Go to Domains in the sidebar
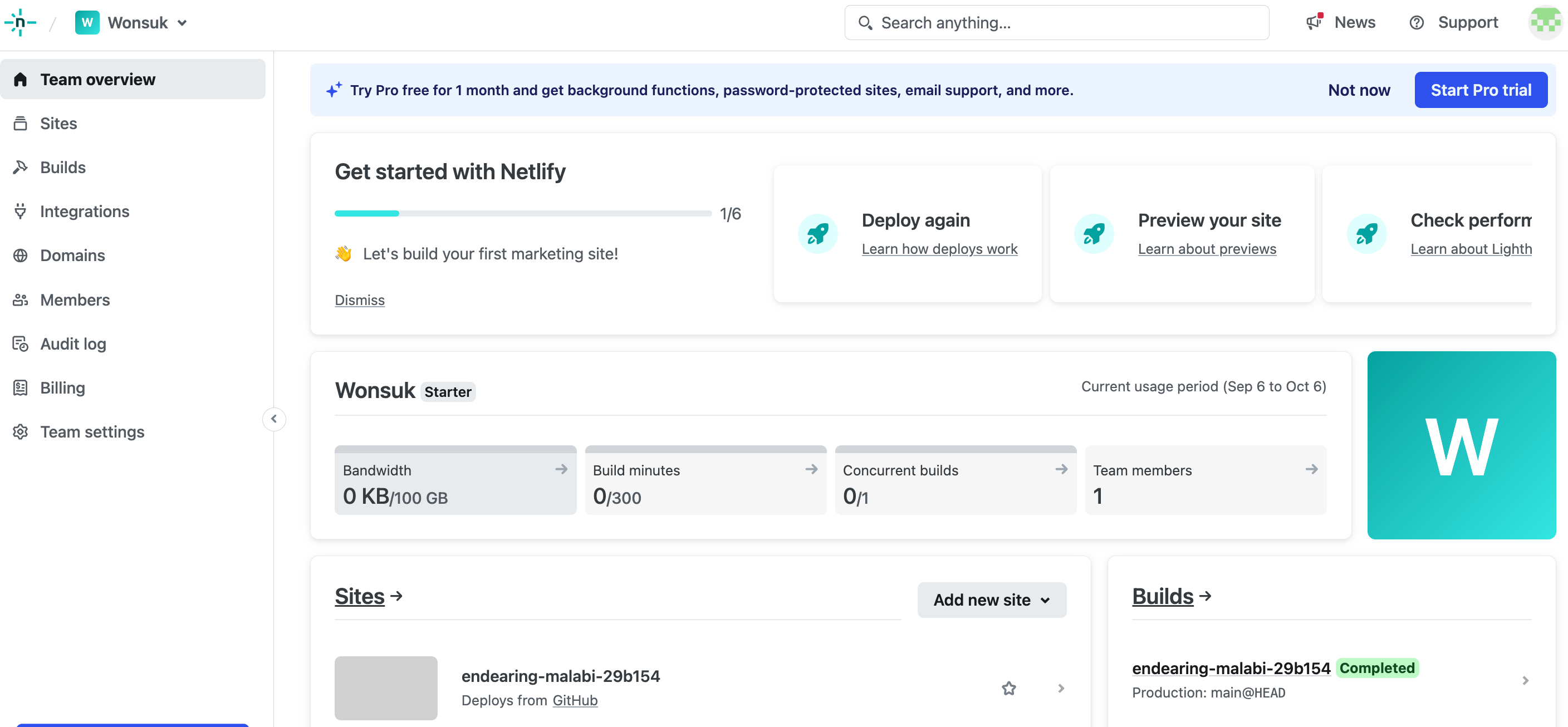1568x727 pixels. [72, 256]
